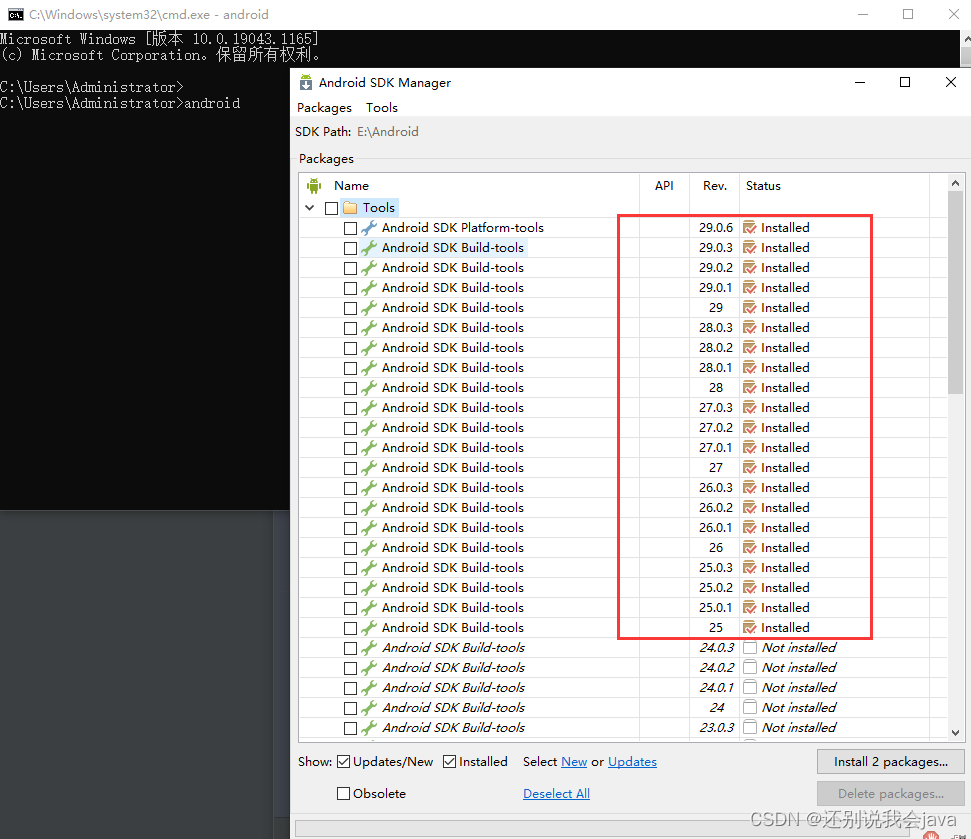Click wrench icon of Build-tools 27.0.2 row
The height and width of the screenshot is (839, 971).
coord(369,428)
